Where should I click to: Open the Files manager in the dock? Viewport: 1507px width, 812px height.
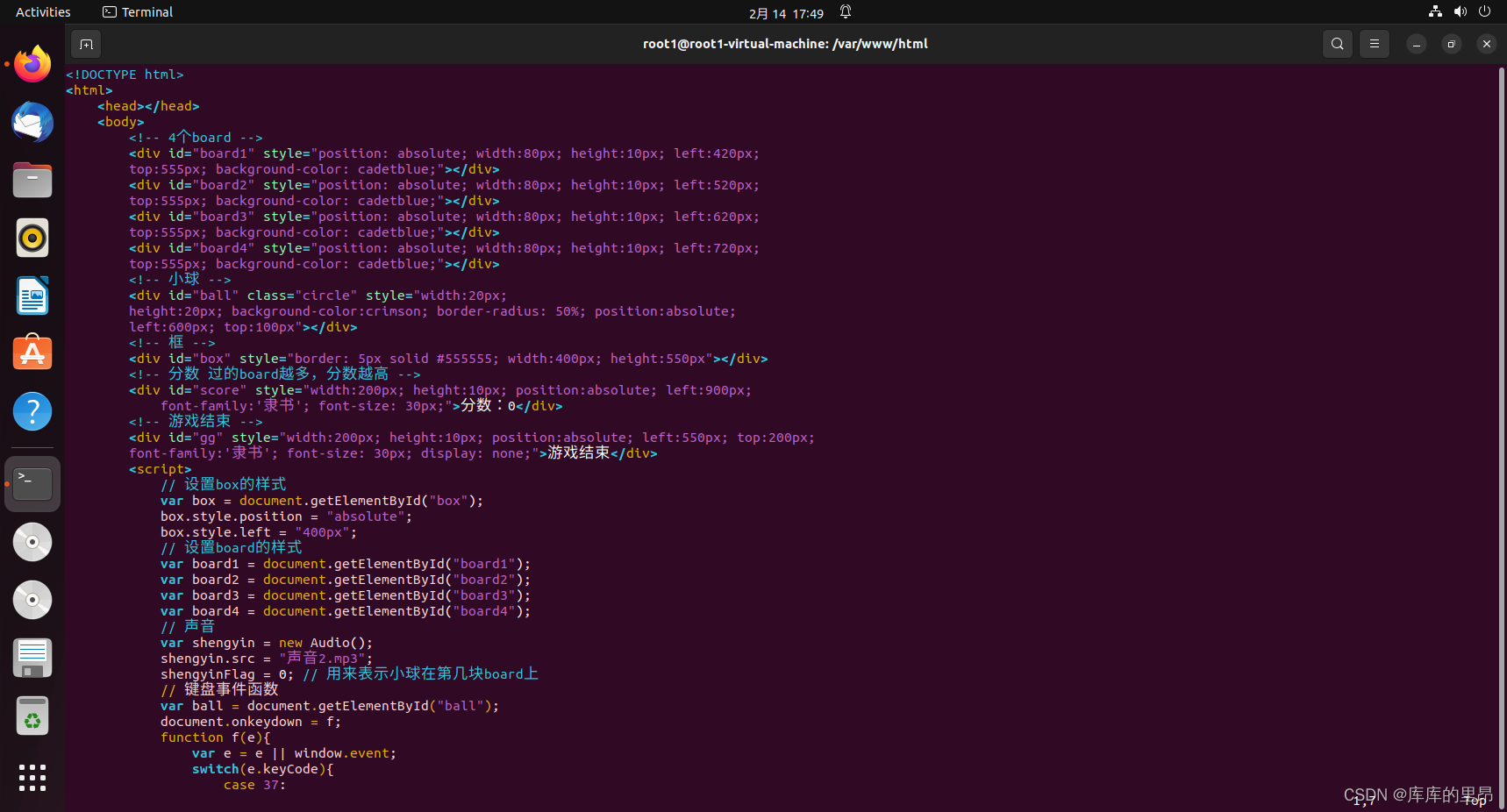point(32,180)
